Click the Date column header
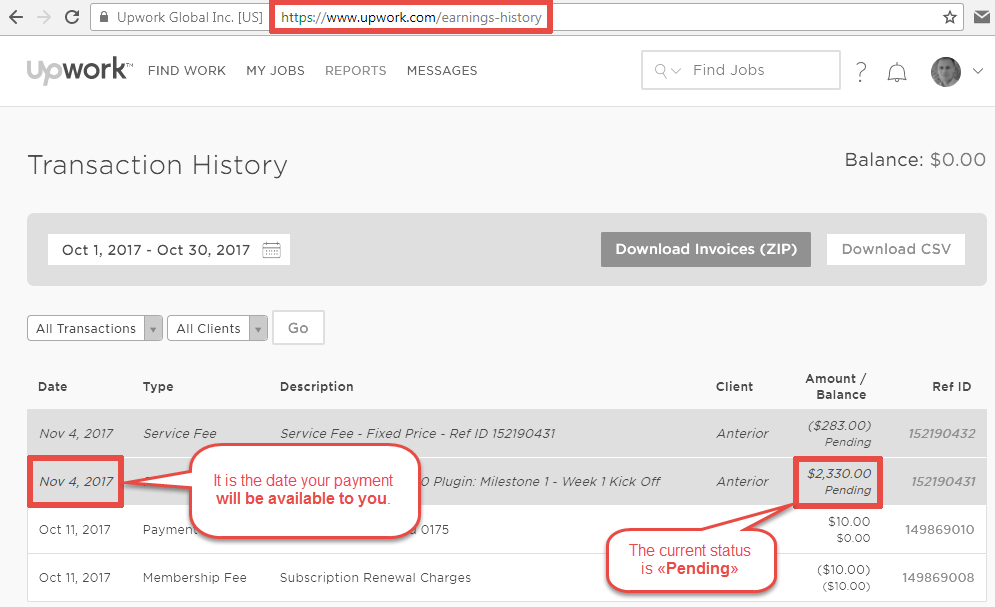 pos(53,387)
